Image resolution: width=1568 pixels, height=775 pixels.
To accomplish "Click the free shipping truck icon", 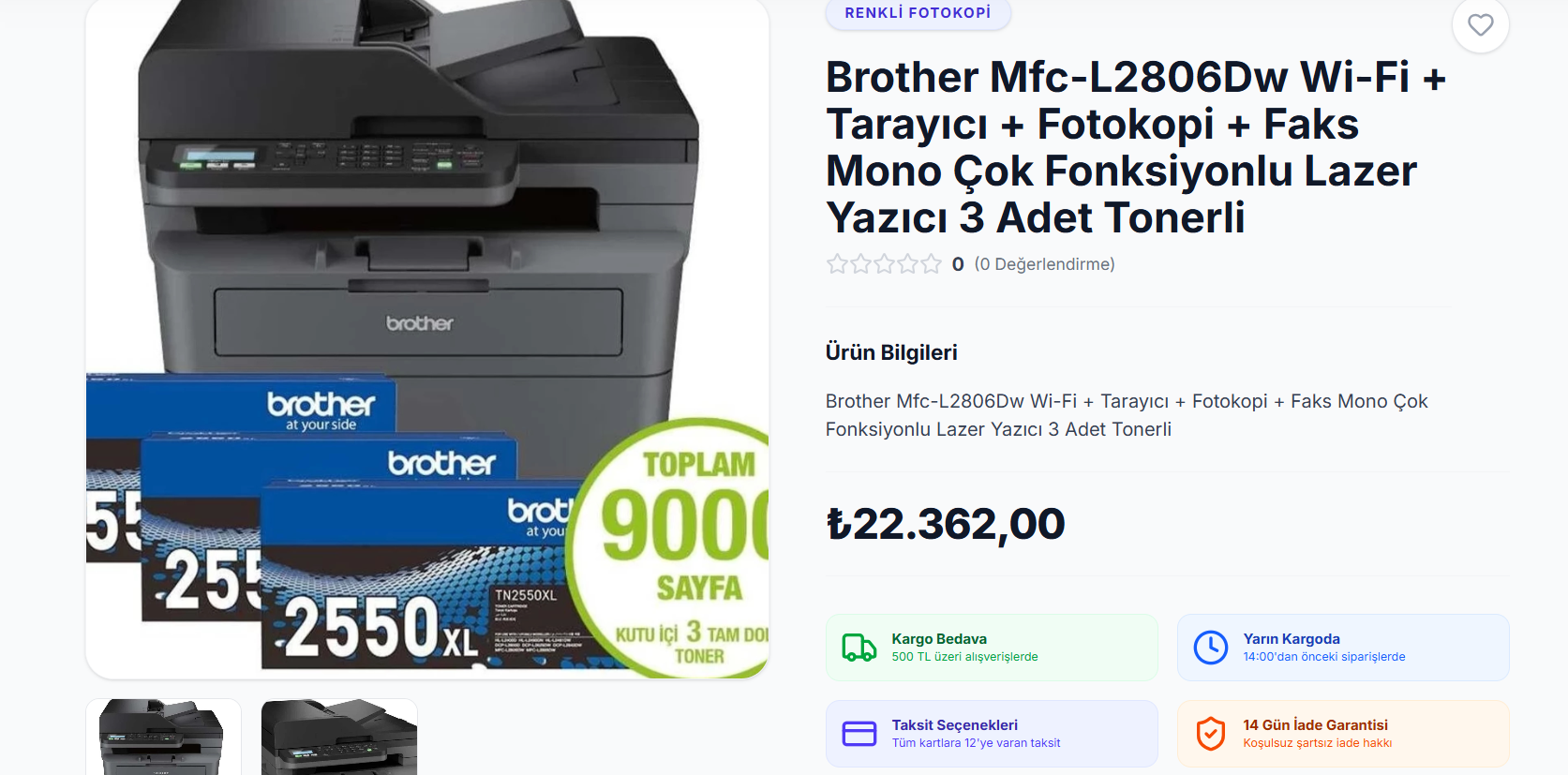I will click(x=859, y=648).
